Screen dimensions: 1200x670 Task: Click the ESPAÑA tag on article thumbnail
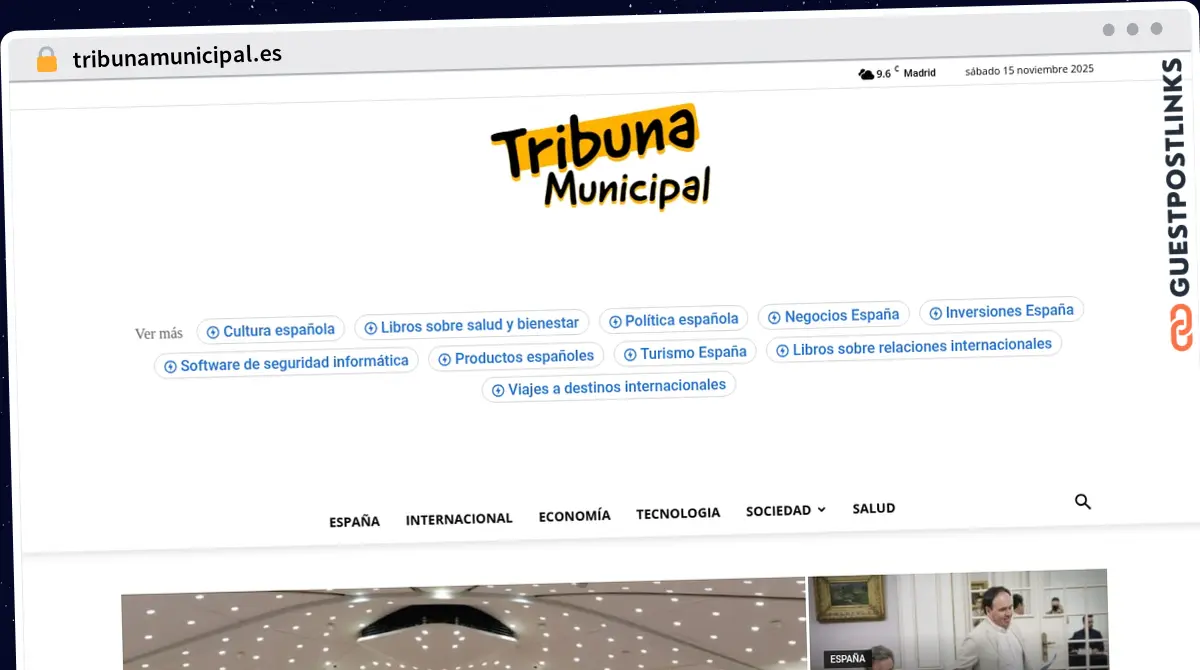[x=847, y=659]
